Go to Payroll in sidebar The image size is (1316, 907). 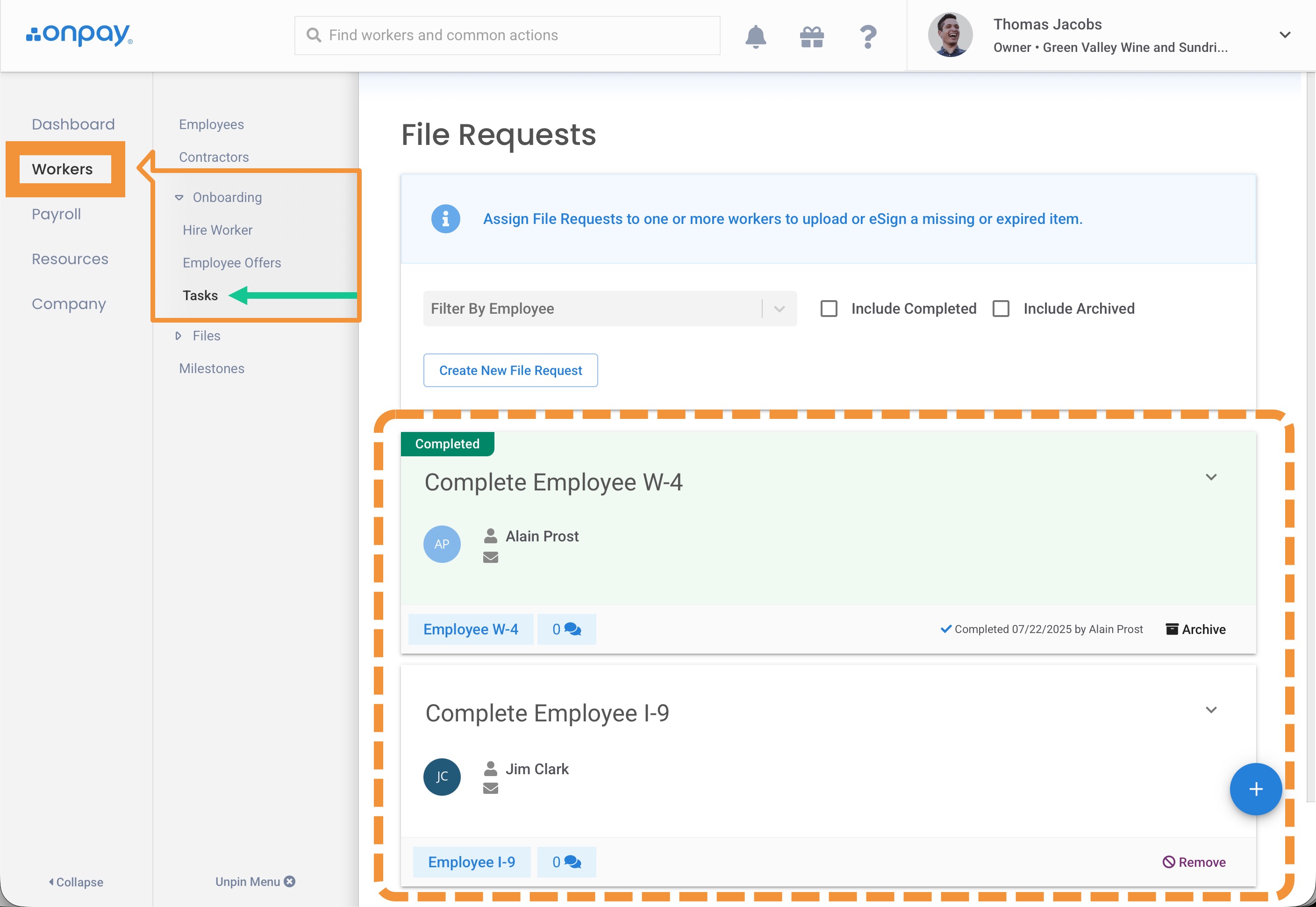(x=56, y=214)
